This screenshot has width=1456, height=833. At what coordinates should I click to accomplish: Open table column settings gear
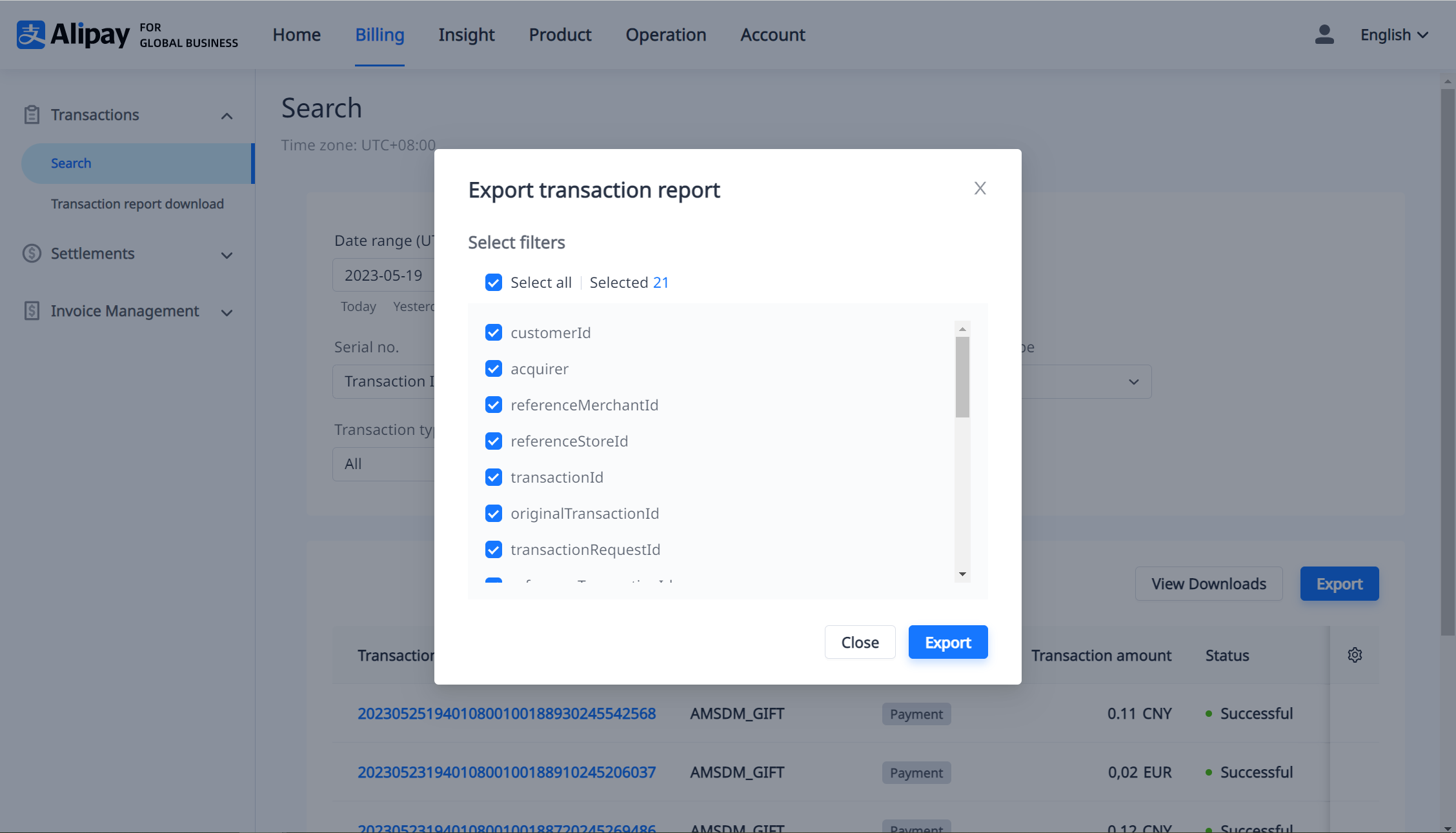coord(1355,655)
